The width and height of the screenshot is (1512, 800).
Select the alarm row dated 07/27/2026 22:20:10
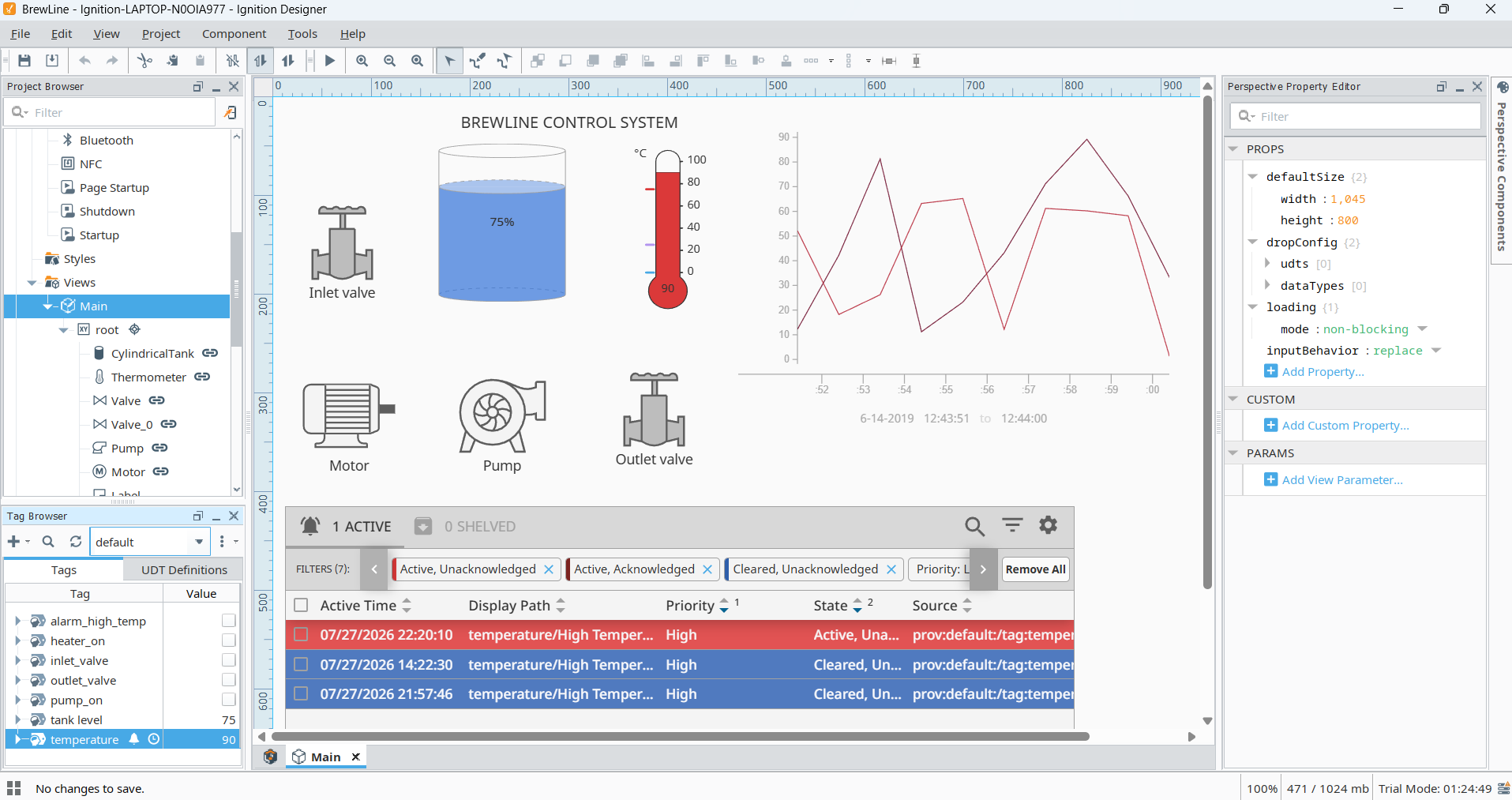tap(680, 635)
